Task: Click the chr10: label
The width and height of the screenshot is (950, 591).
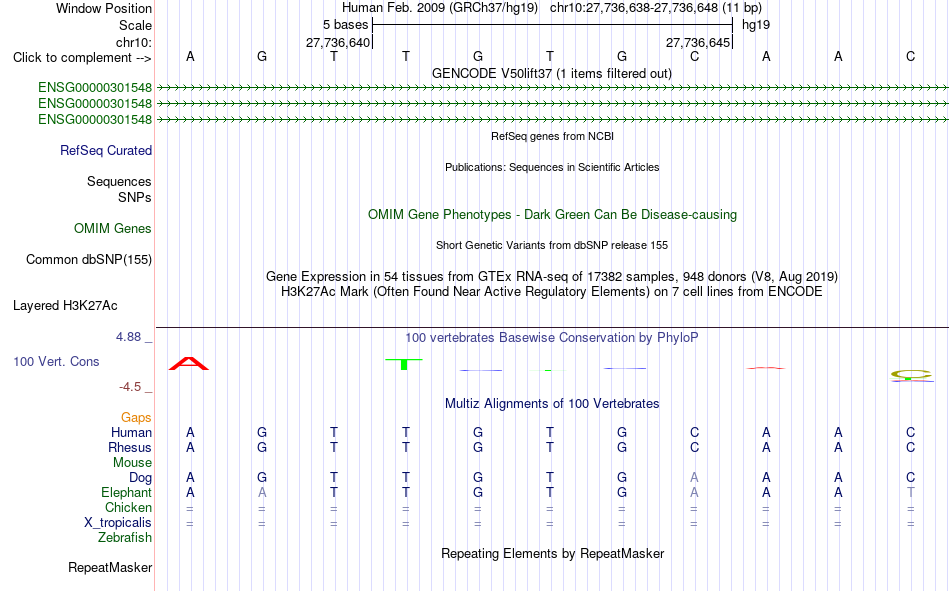Action: [x=134, y=42]
